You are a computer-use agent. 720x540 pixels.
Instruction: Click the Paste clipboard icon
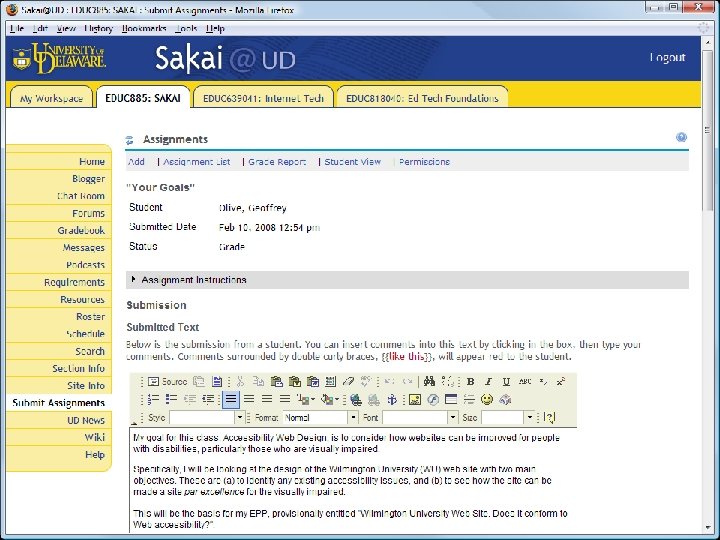click(x=276, y=382)
